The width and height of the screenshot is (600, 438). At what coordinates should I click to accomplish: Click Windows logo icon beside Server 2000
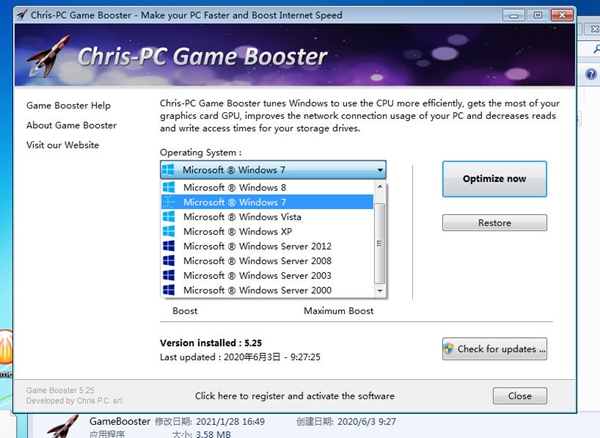pyautogui.click(x=169, y=290)
